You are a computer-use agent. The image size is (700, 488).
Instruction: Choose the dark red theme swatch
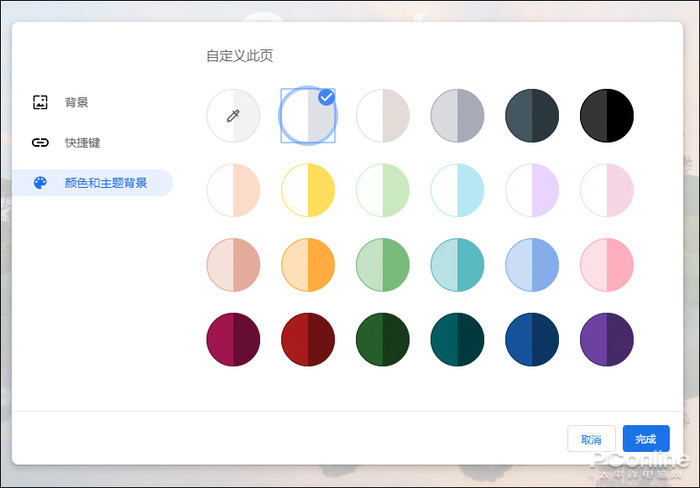(x=308, y=339)
